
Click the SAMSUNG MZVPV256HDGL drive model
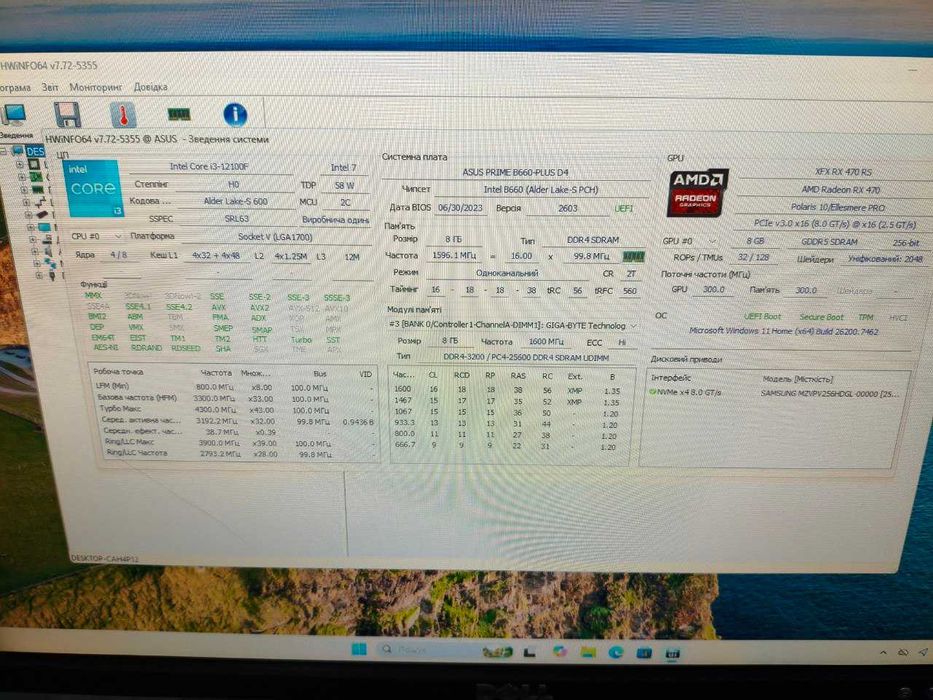pyautogui.click(x=830, y=394)
